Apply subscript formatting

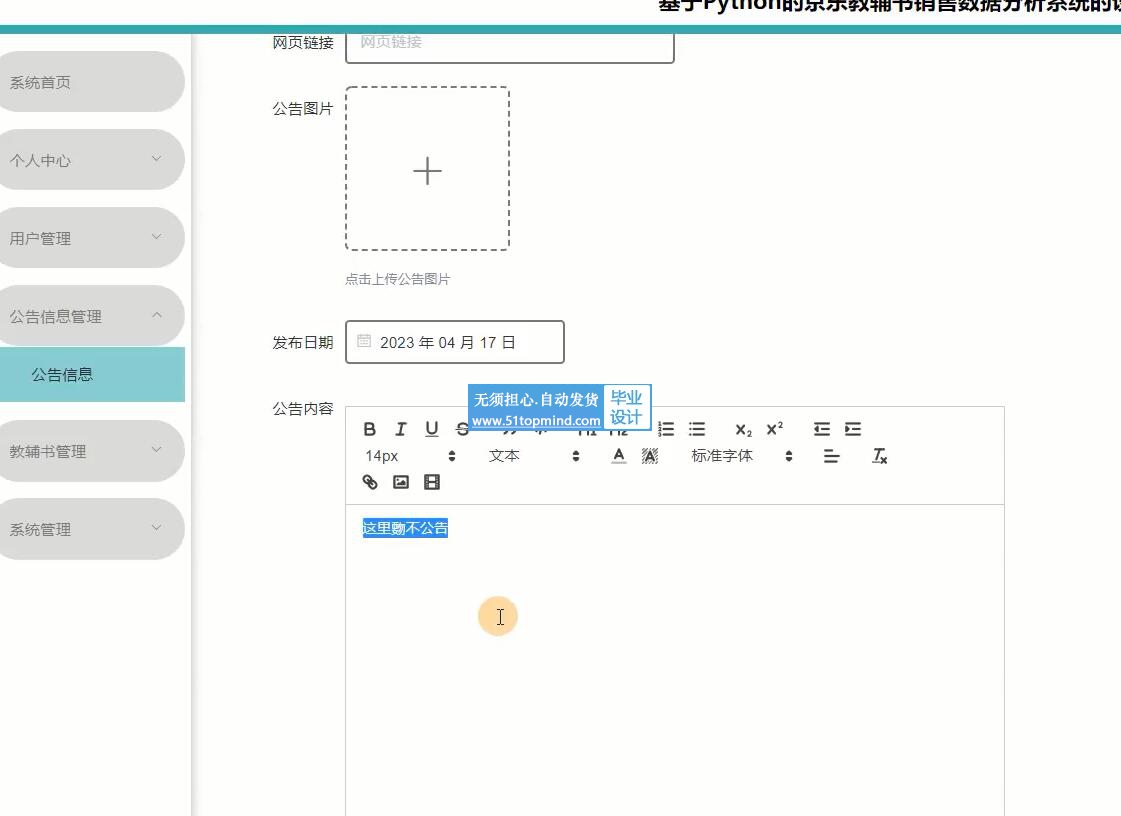(x=743, y=429)
